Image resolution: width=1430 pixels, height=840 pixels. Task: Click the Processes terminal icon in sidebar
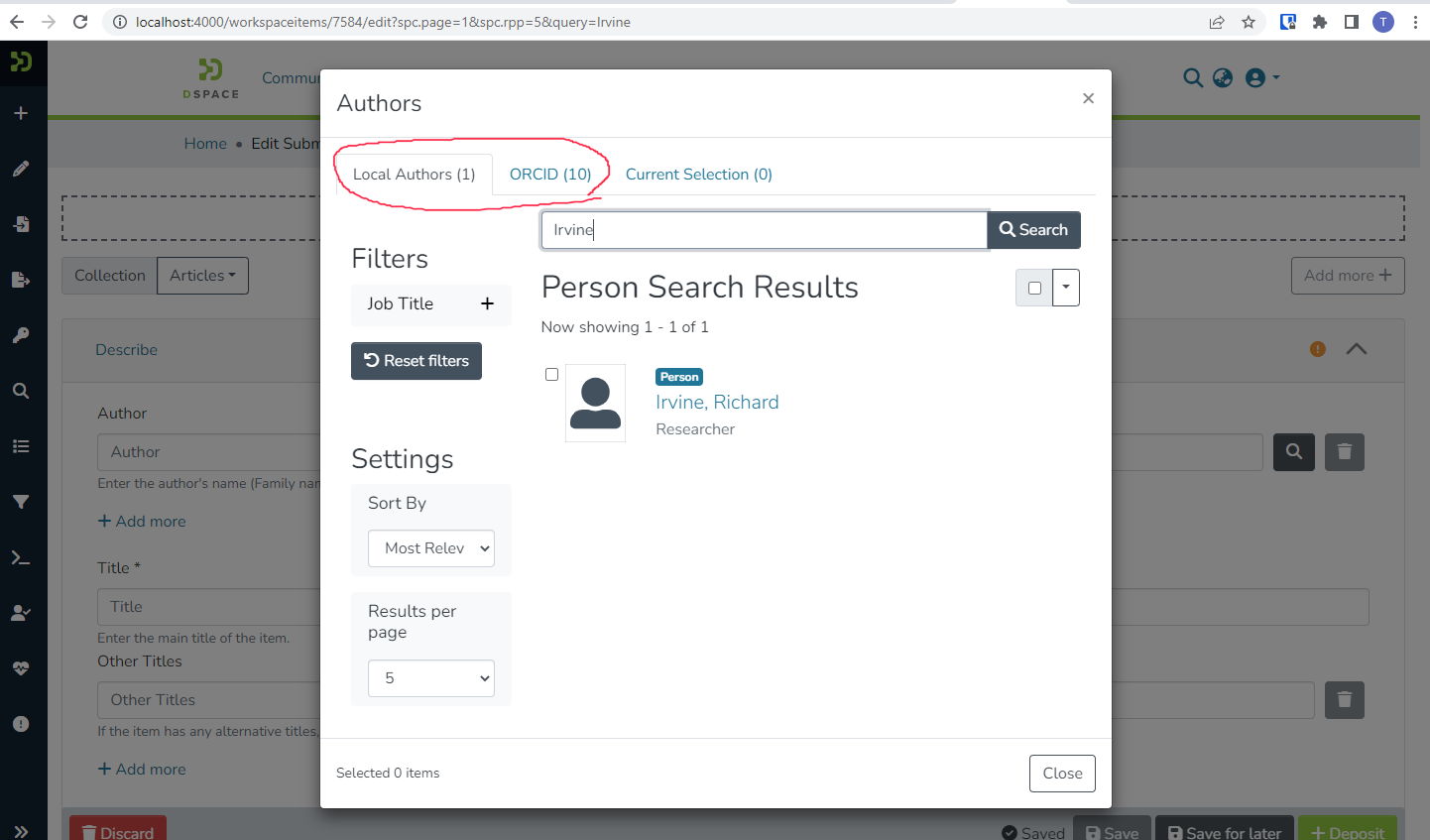pyautogui.click(x=22, y=556)
